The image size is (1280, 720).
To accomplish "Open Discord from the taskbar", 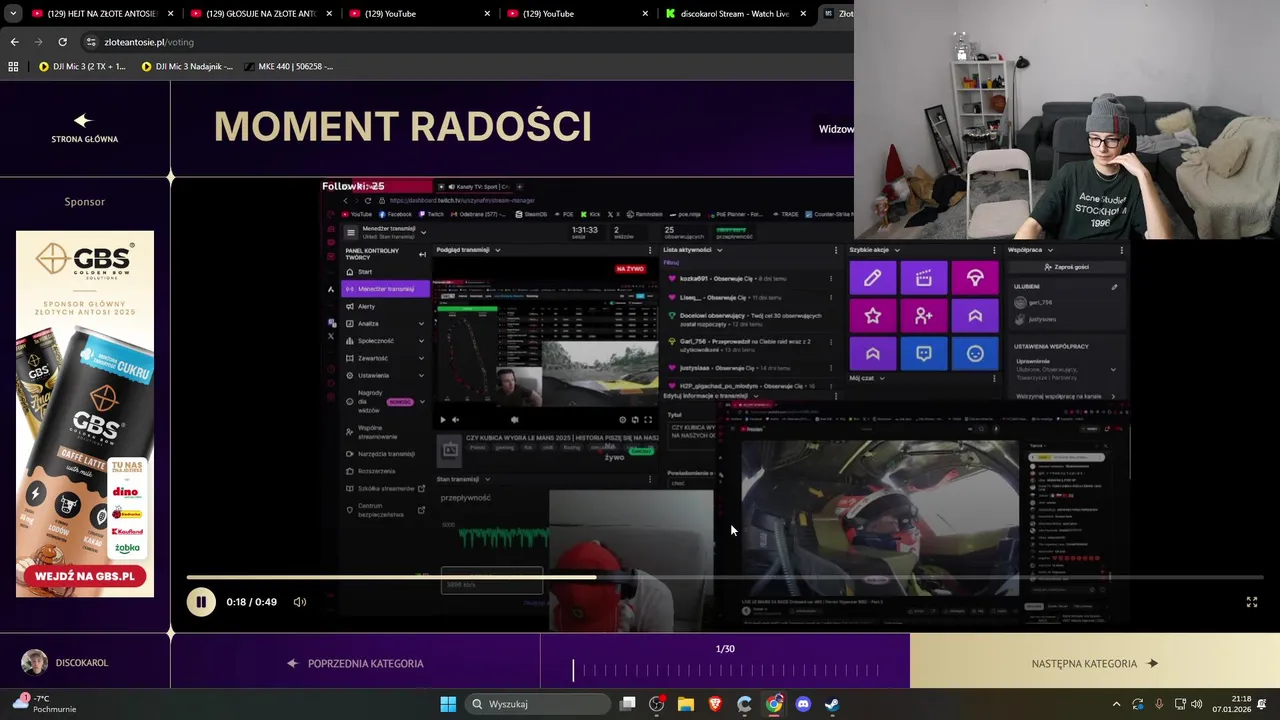I will [x=803, y=704].
